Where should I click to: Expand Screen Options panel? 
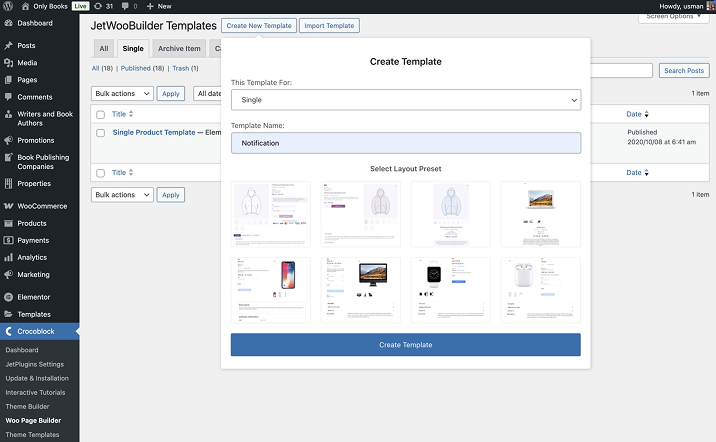pos(673,17)
